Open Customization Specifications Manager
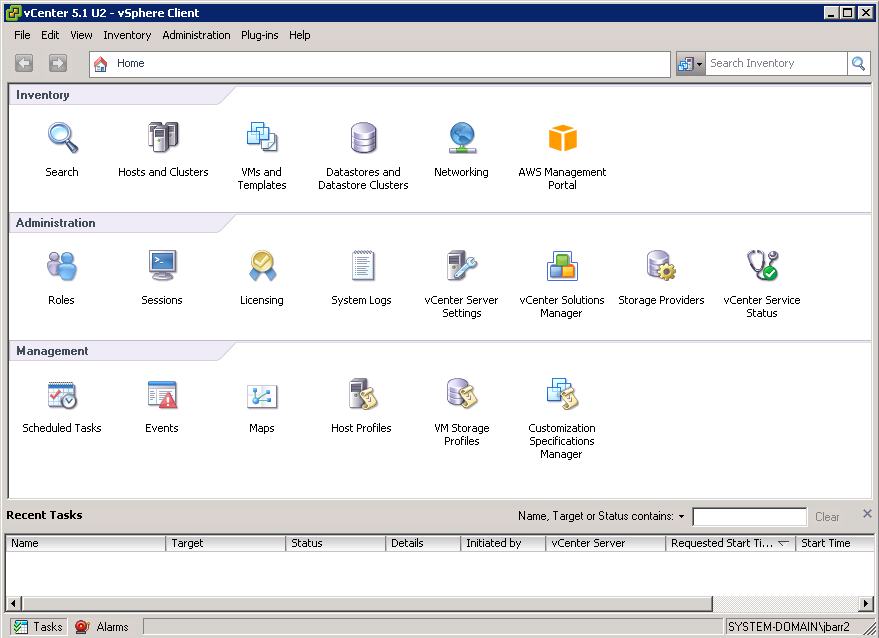 point(561,394)
